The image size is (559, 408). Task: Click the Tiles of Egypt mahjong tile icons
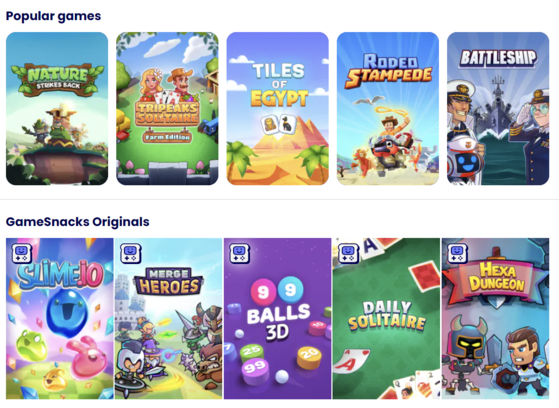pyautogui.click(x=278, y=124)
